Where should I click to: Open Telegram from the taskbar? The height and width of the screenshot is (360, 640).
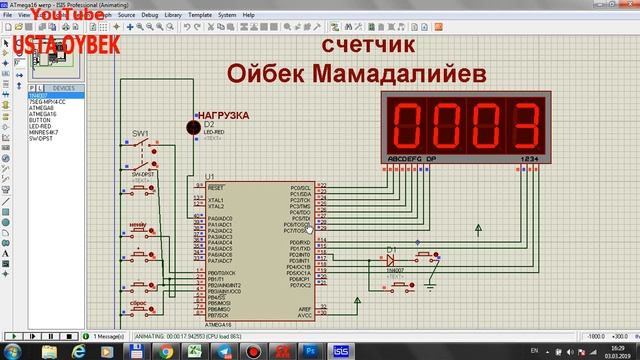pos(224,351)
